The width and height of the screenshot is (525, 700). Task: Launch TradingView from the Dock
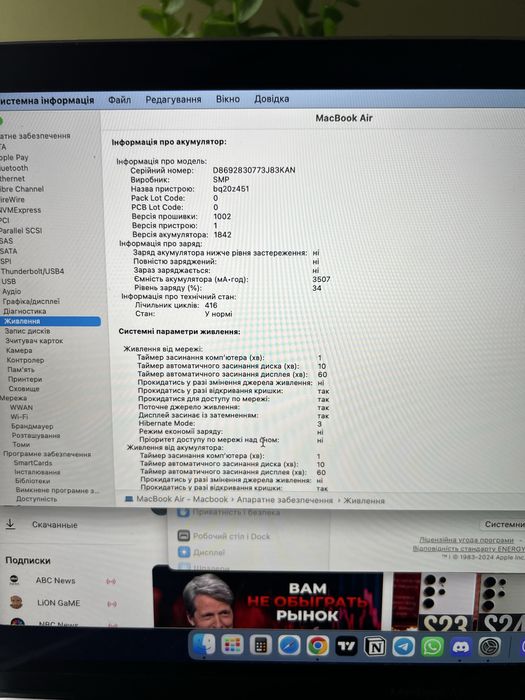point(346,646)
